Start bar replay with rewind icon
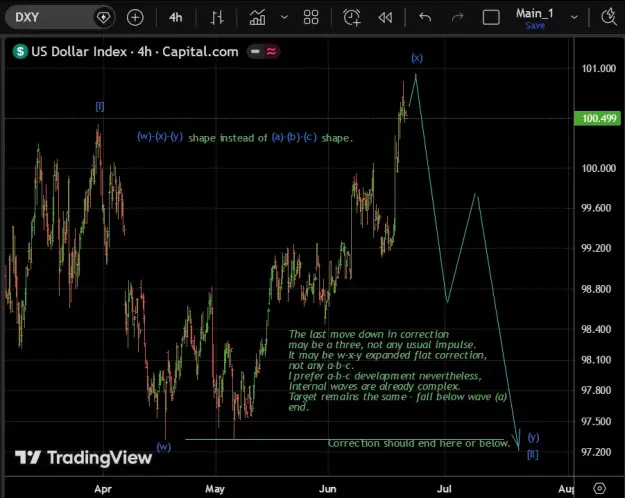Screen dimensions: 625x498 pos(385,18)
